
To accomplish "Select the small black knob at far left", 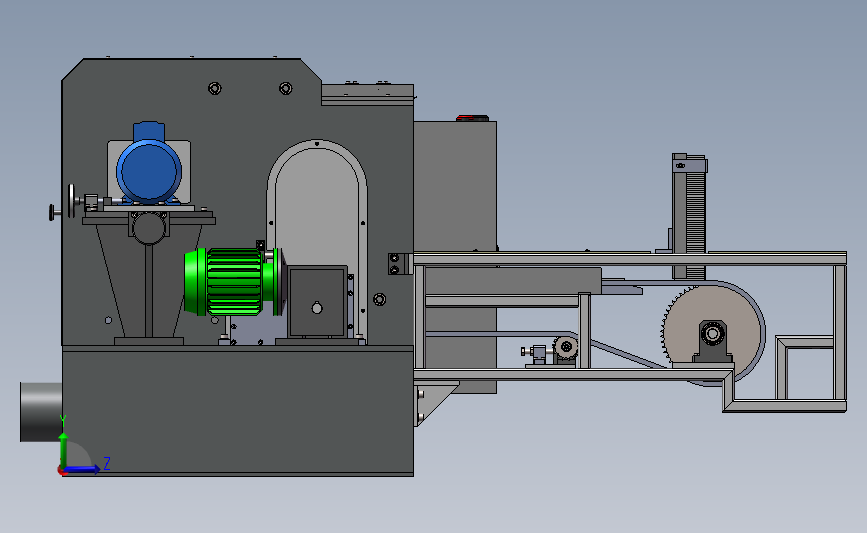I will pos(52,212).
